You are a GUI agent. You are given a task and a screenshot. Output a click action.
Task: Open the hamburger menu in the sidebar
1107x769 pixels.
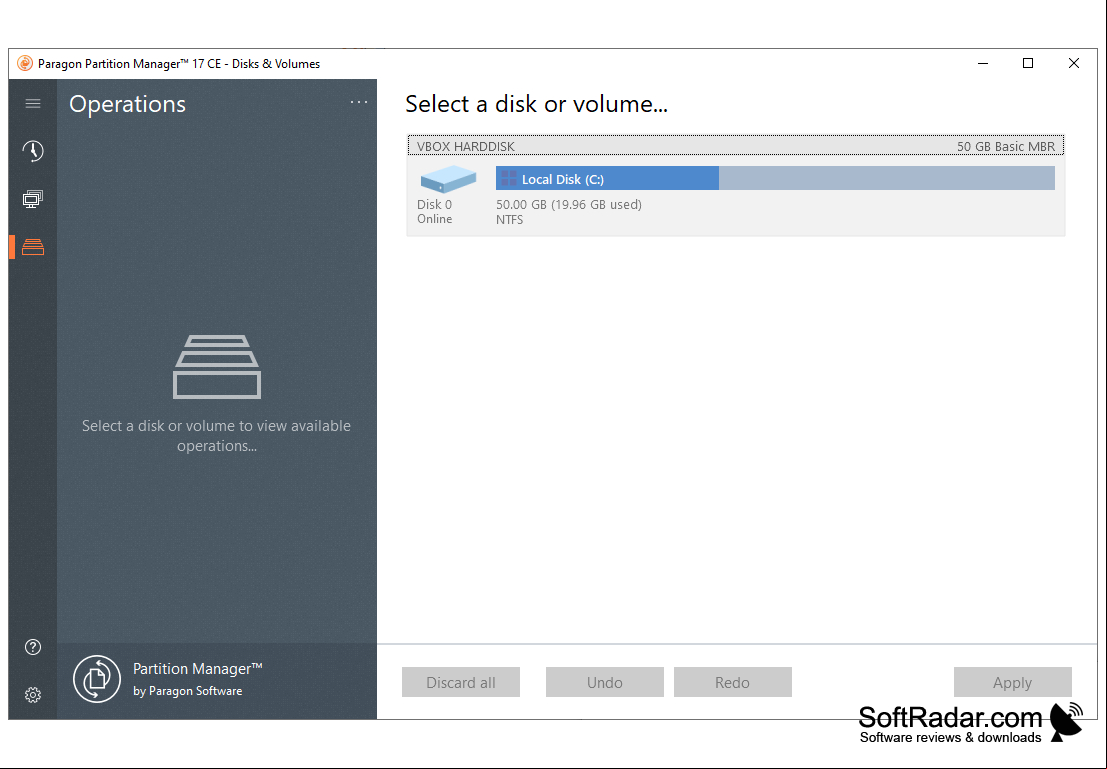click(32, 104)
